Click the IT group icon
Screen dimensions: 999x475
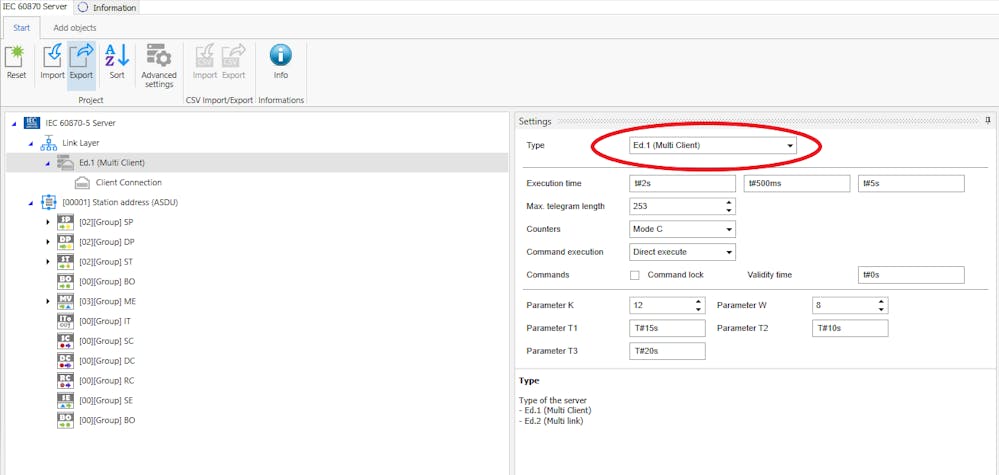65,321
